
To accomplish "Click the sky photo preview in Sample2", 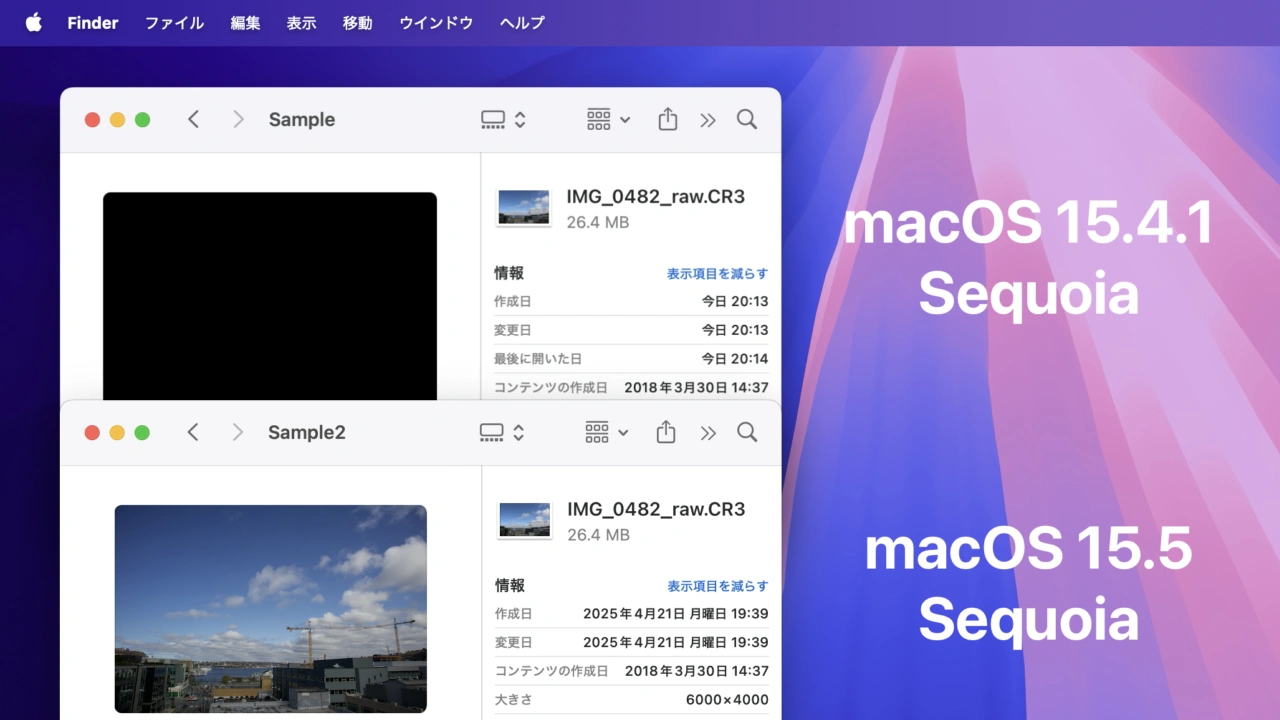I will [270, 608].
